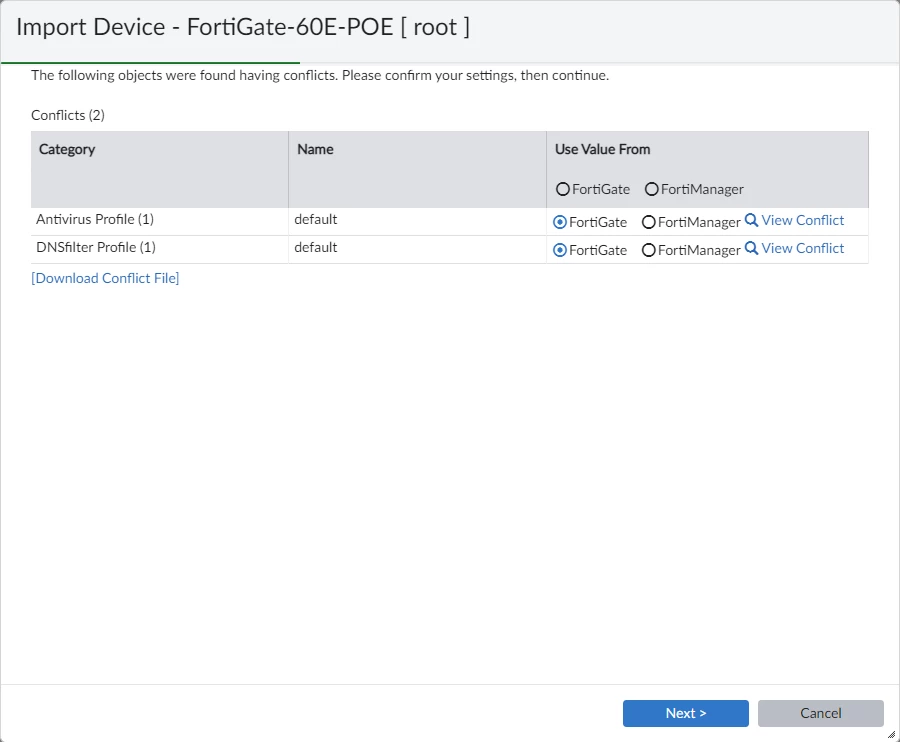Cancel the device import
Image resolution: width=900 pixels, height=742 pixels.
821,713
